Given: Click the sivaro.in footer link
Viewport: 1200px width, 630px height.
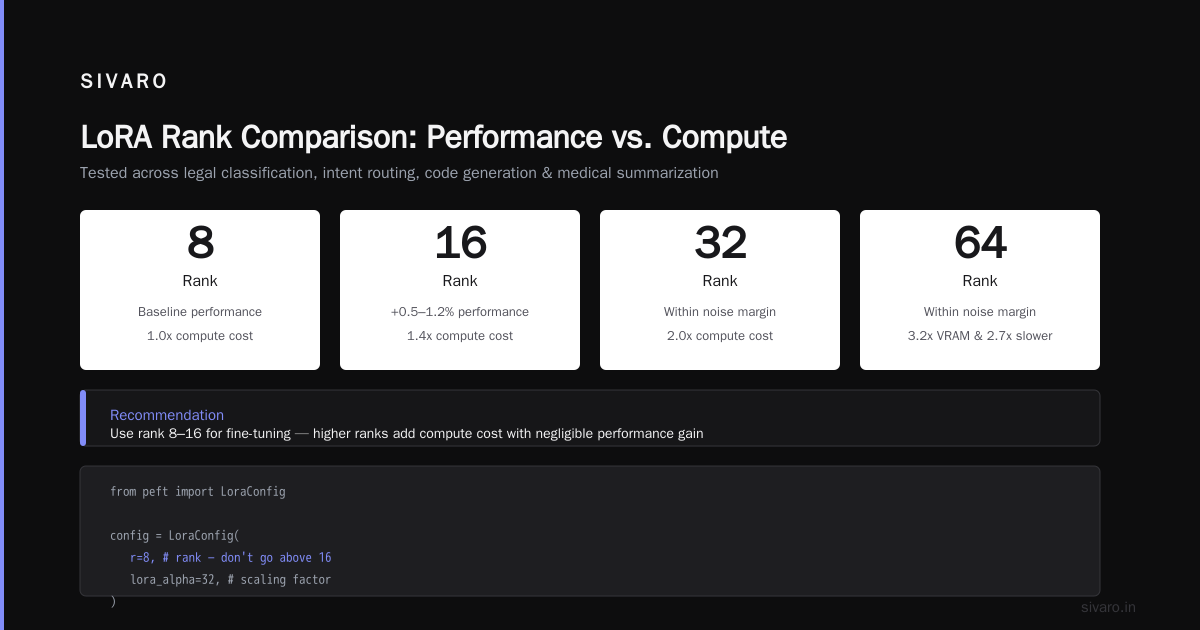Looking at the screenshot, I should click(1108, 607).
